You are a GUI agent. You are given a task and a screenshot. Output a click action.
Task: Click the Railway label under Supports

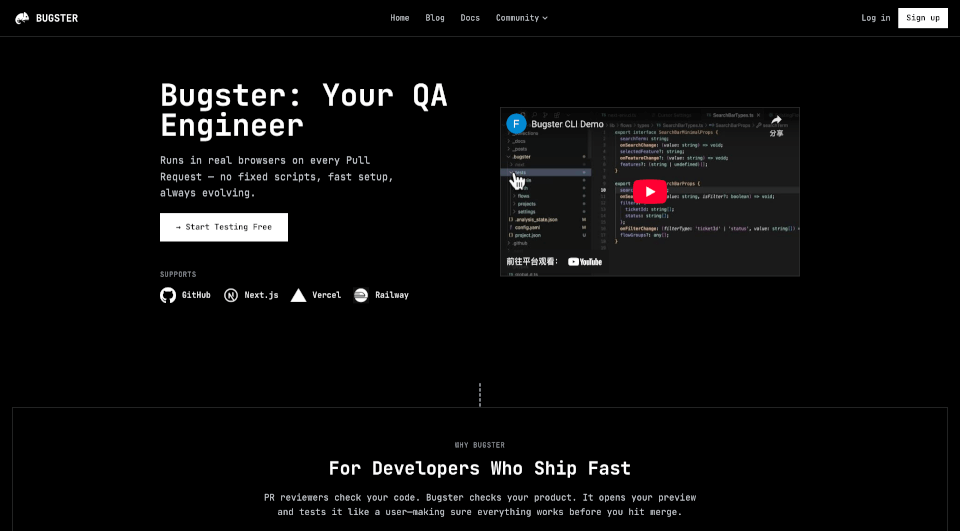pyautogui.click(x=391, y=295)
